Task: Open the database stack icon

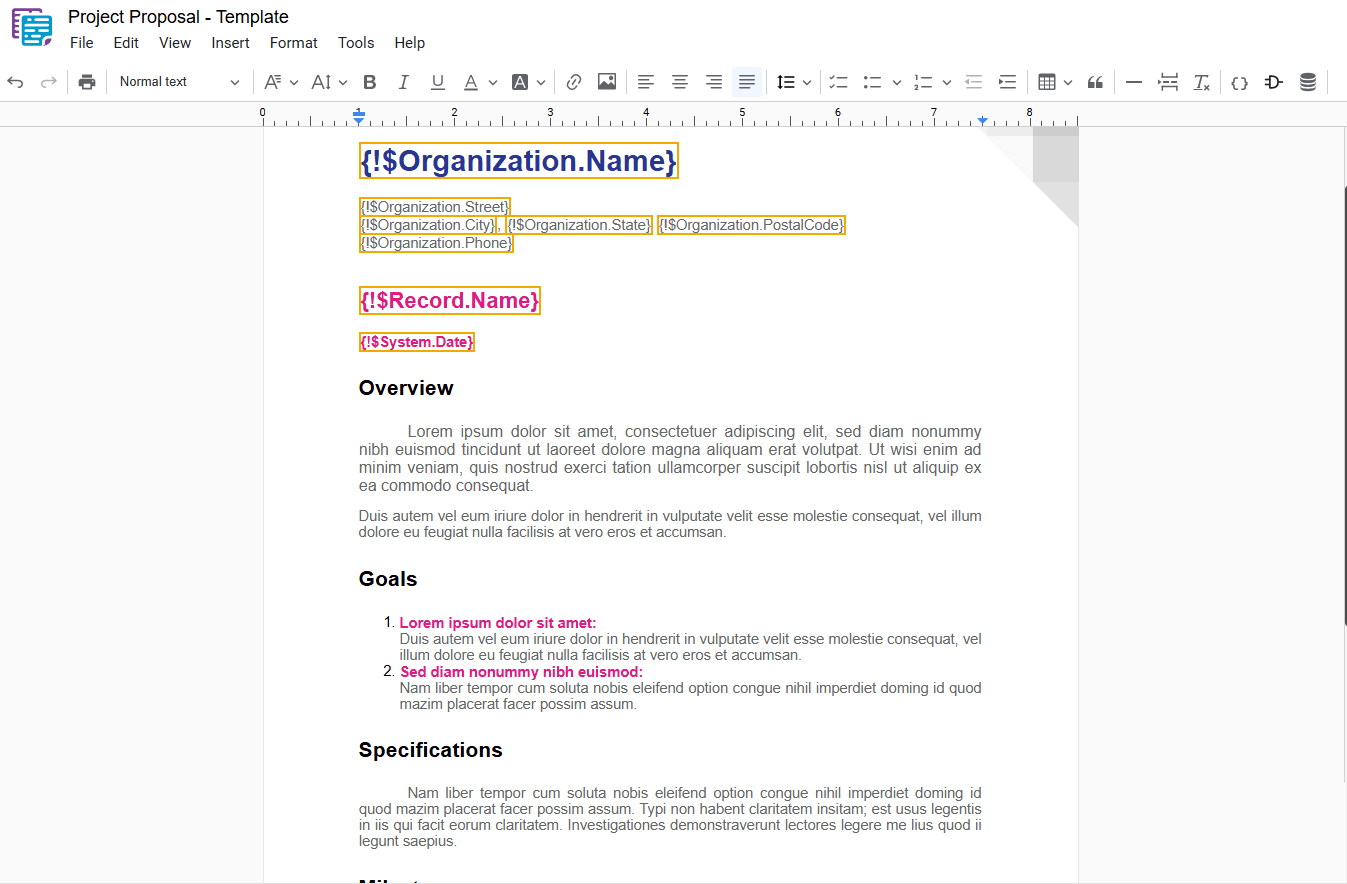Action: coord(1308,82)
